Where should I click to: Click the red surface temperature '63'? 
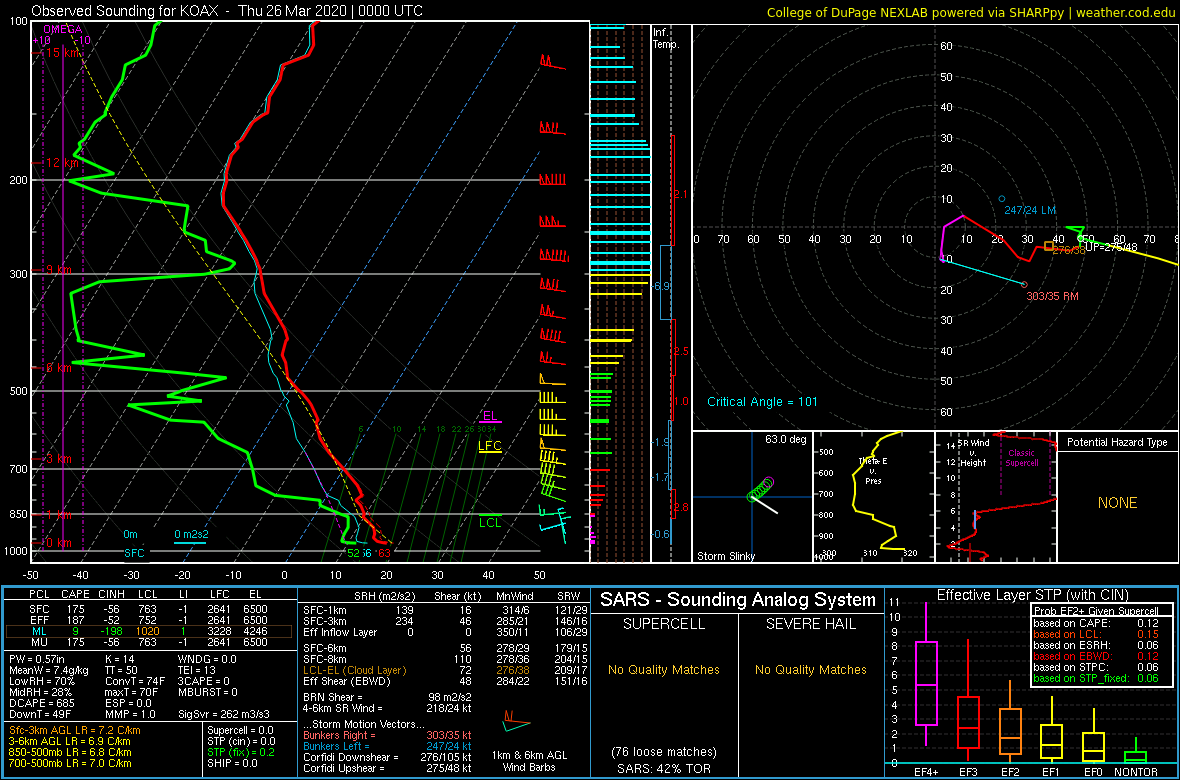coord(384,553)
